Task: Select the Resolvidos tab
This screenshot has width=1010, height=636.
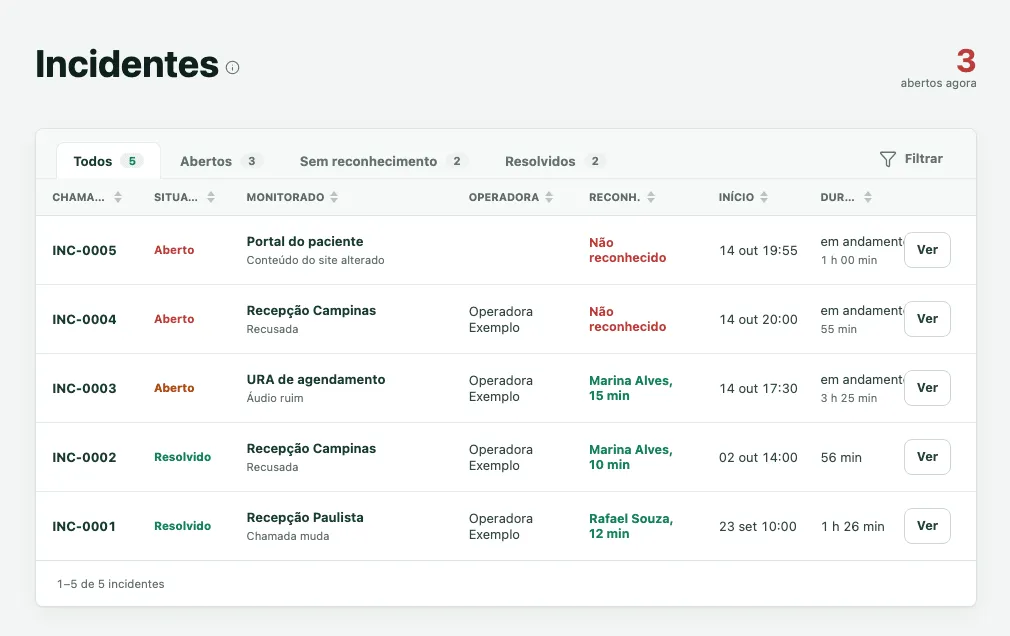Action: [555, 161]
